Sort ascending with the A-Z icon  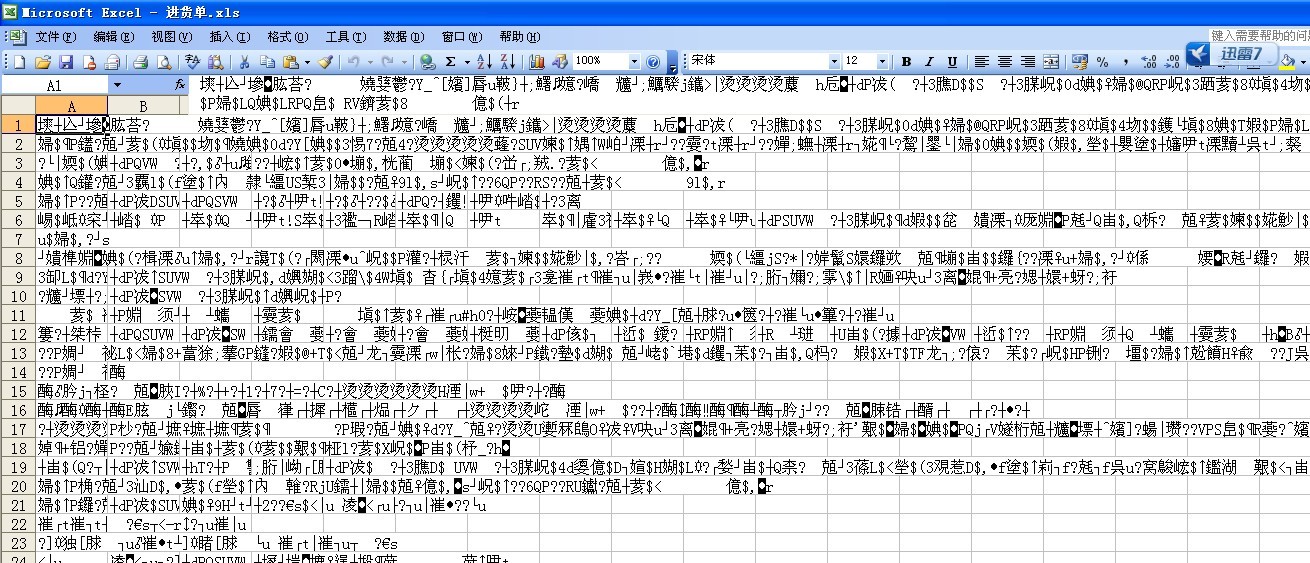tap(484, 61)
